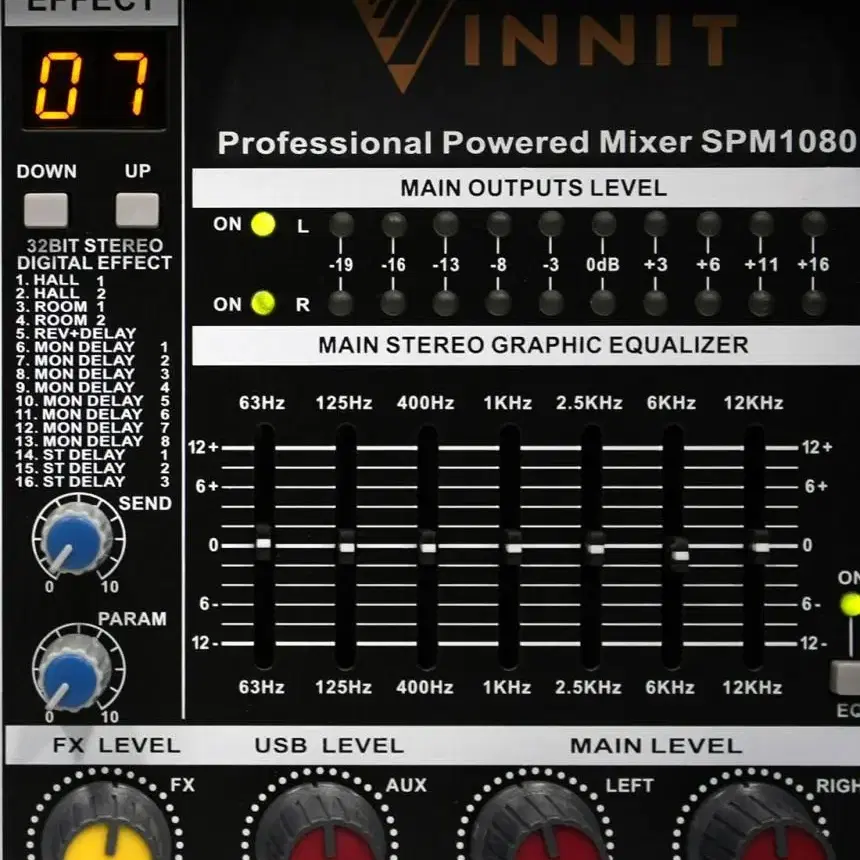Push the UP effect select button
The width and height of the screenshot is (860, 860).
[137, 210]
